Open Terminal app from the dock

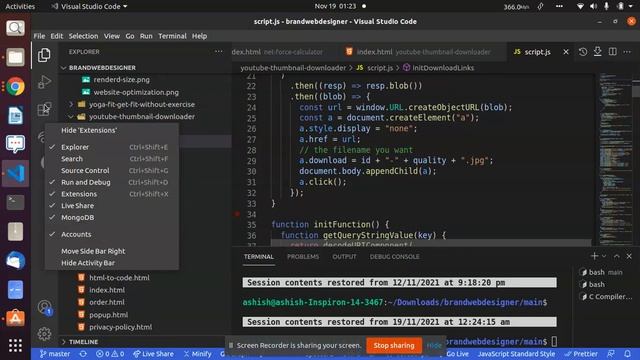coord(16,202)
